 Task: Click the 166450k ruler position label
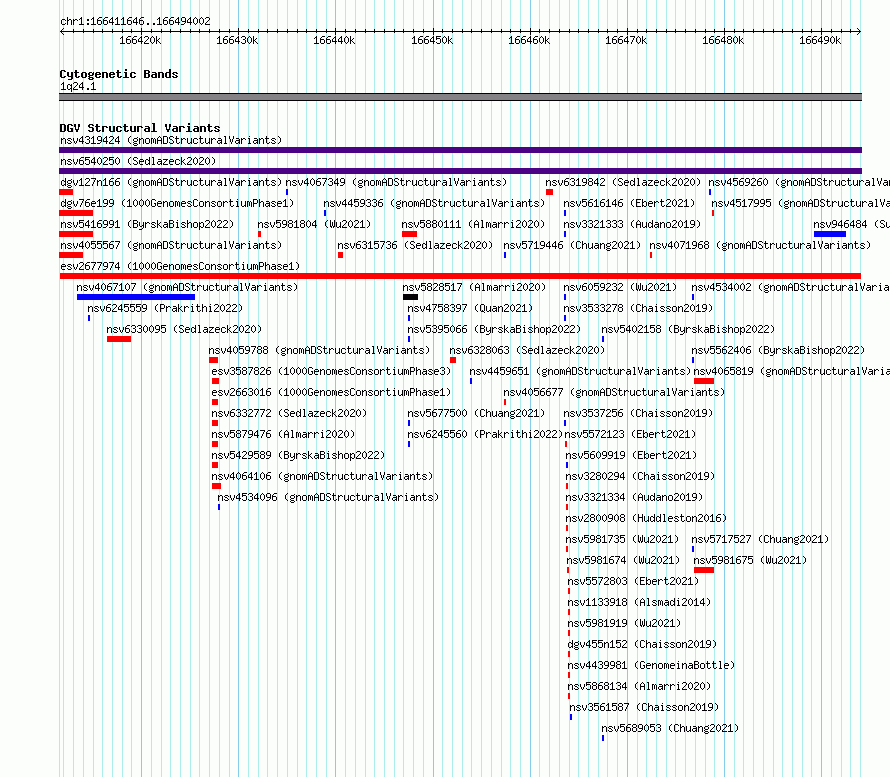point(432,40)
